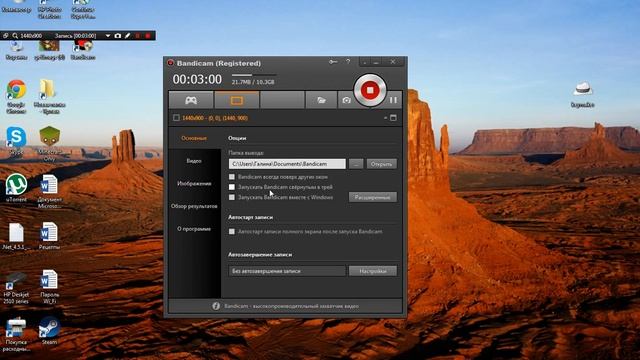Switch to the Видео tab

194,161
